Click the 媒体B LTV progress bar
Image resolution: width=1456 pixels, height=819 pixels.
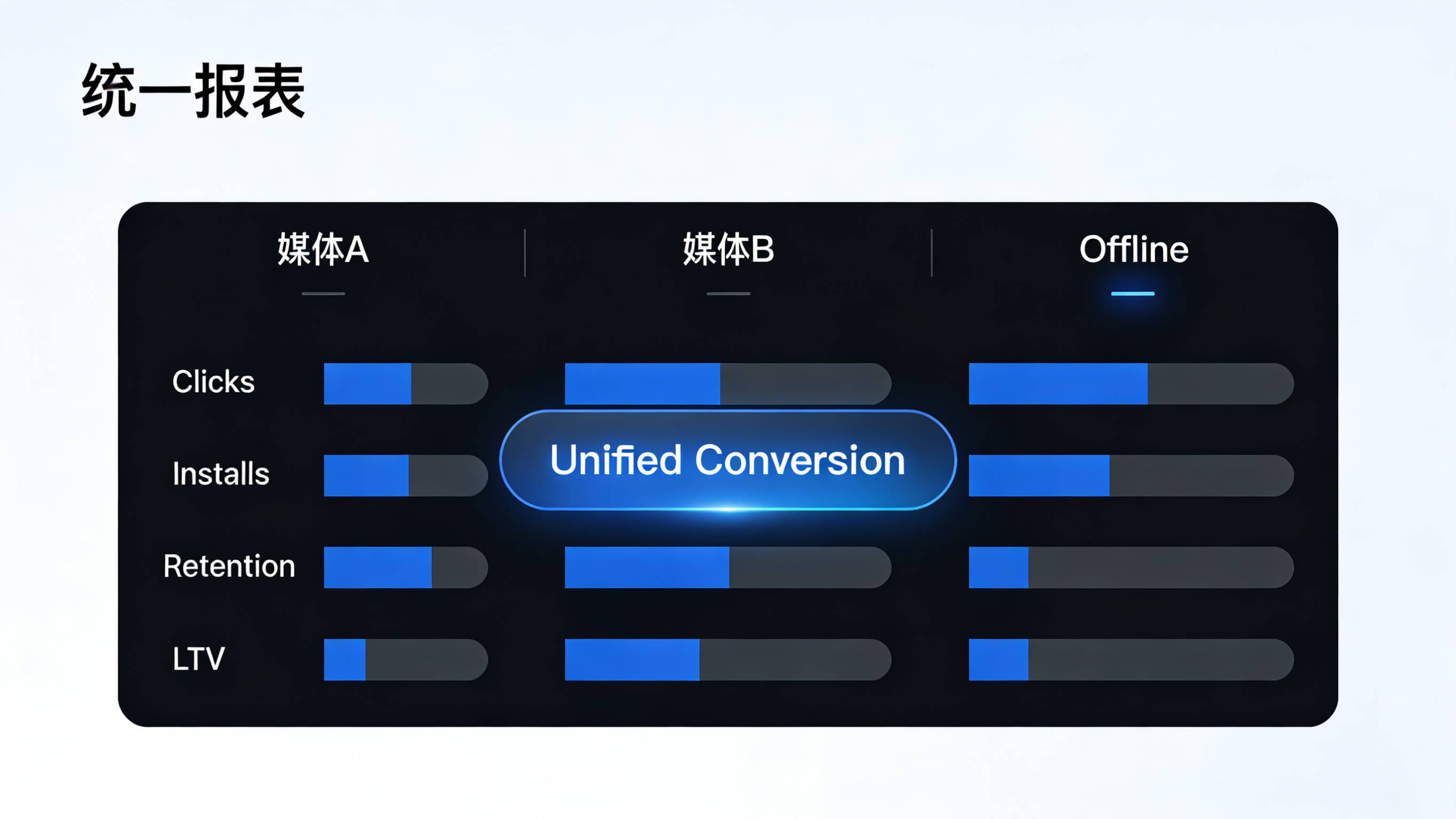click(727, 659)
